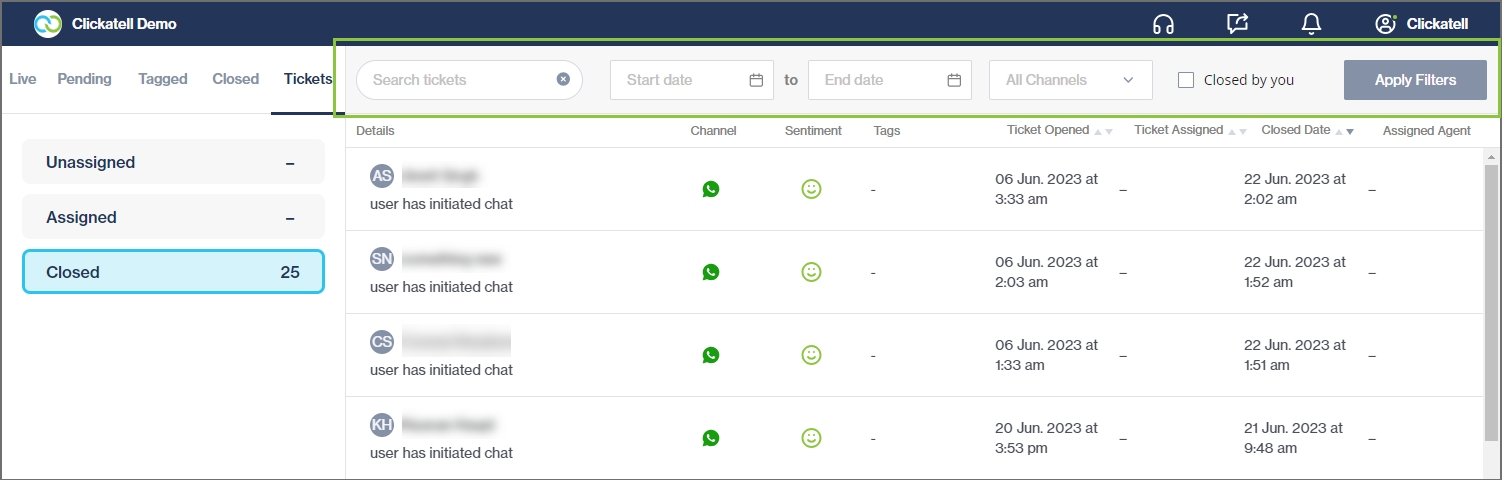Switch to the Tagged tab
This screenshot has height=480, width=1502.
[x=163, y=79]
